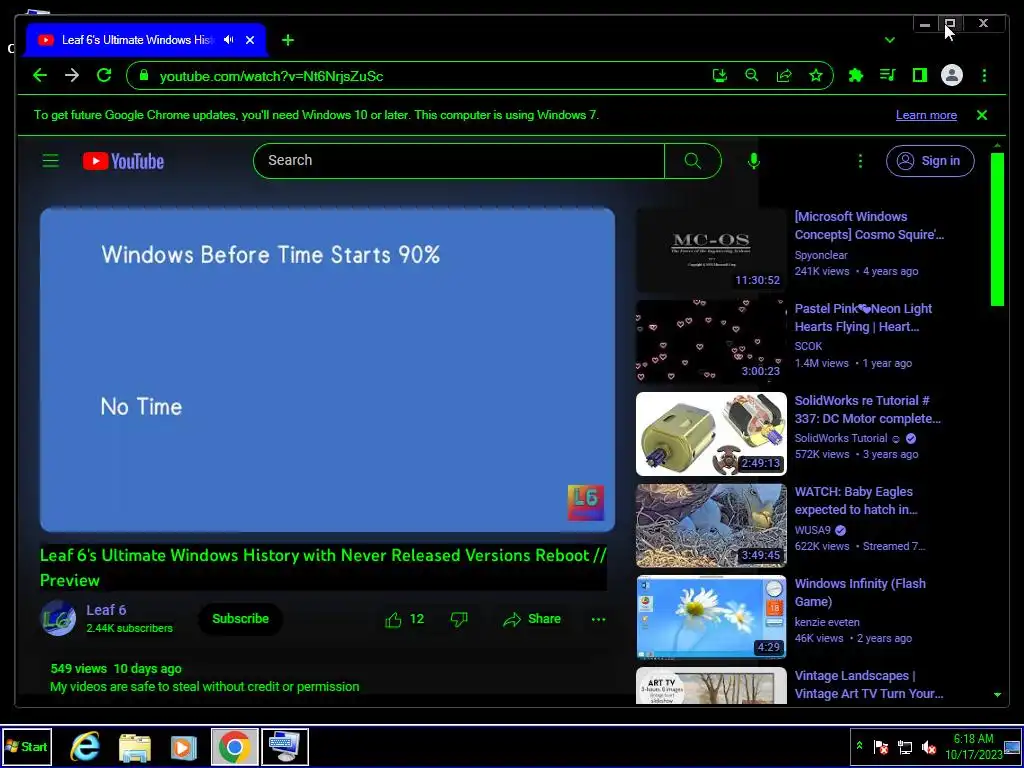Close the Leaf 6's Ultimate Windows tab

tap(249, 40)
